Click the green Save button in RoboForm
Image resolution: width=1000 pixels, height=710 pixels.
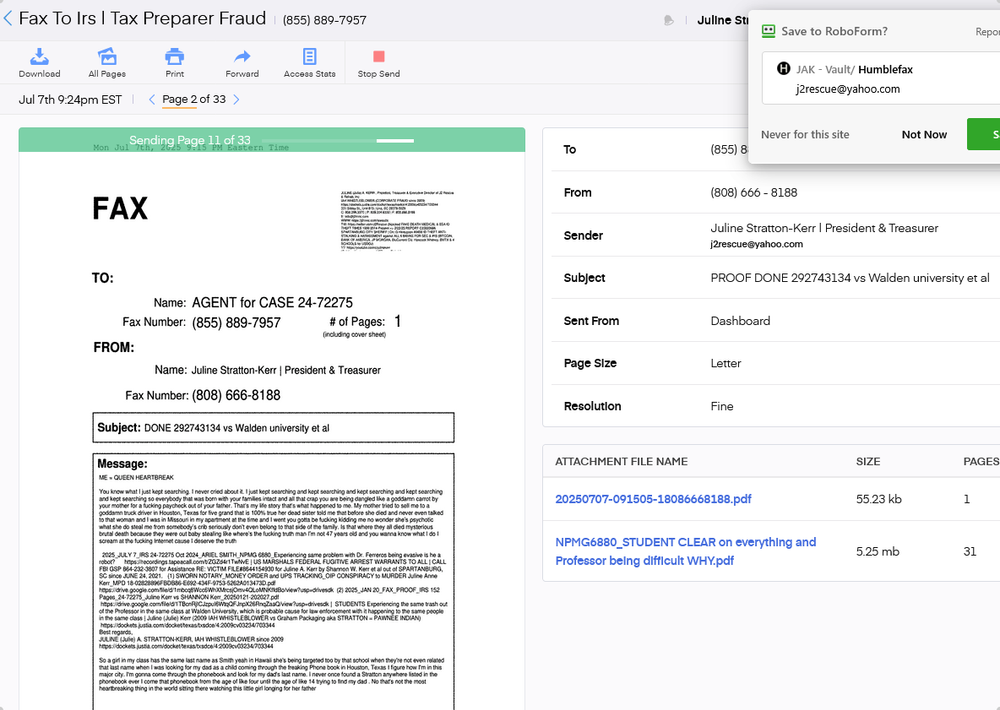click(984, 135)
